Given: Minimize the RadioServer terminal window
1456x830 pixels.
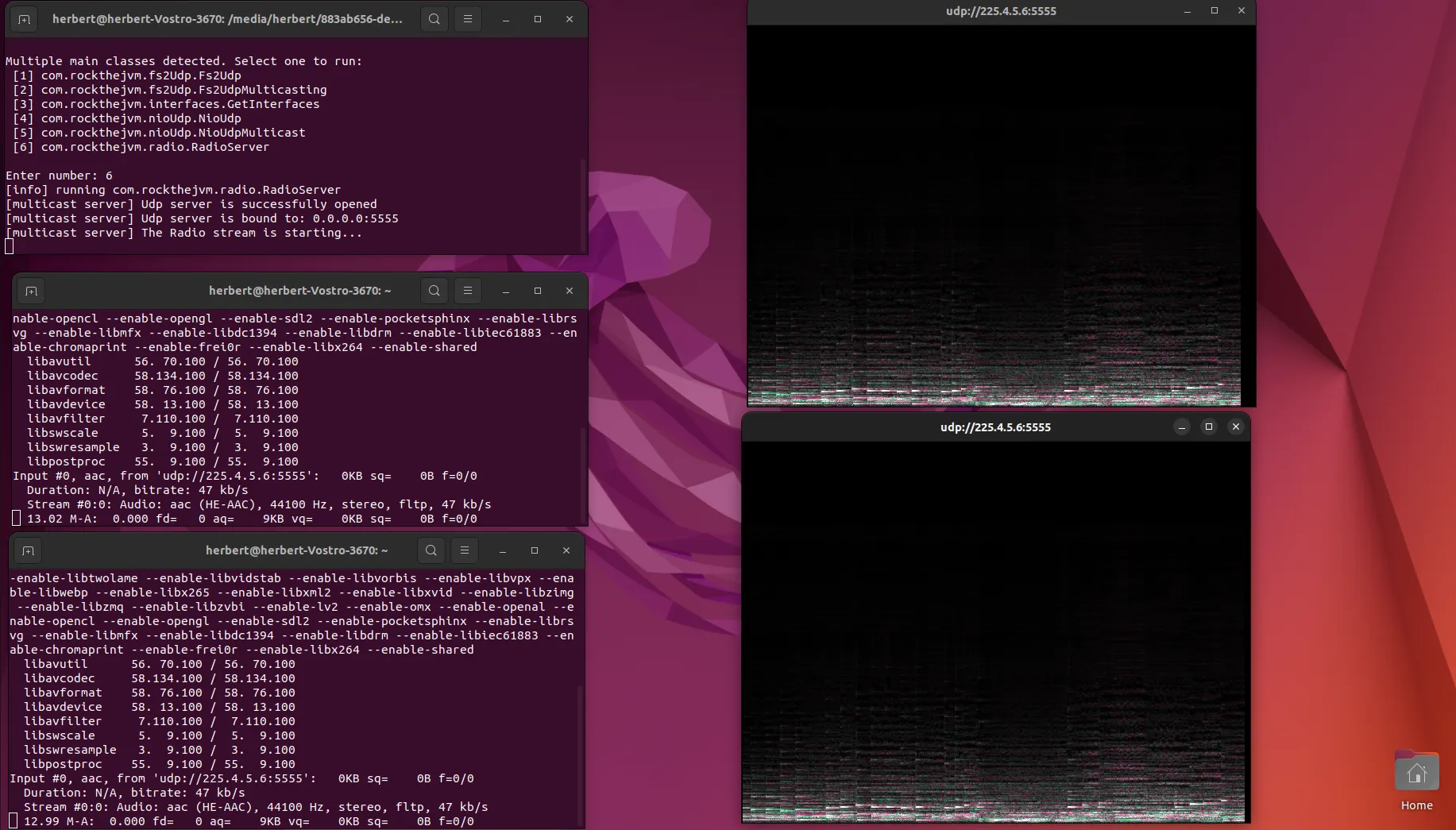Looking at the screenshot, I should point(506,18).
